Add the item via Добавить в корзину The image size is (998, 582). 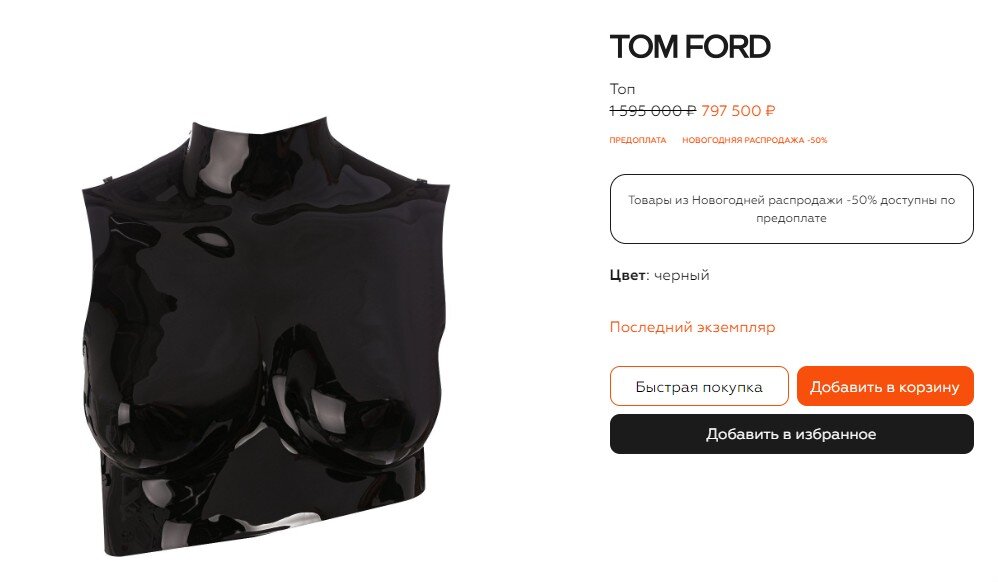885,386
